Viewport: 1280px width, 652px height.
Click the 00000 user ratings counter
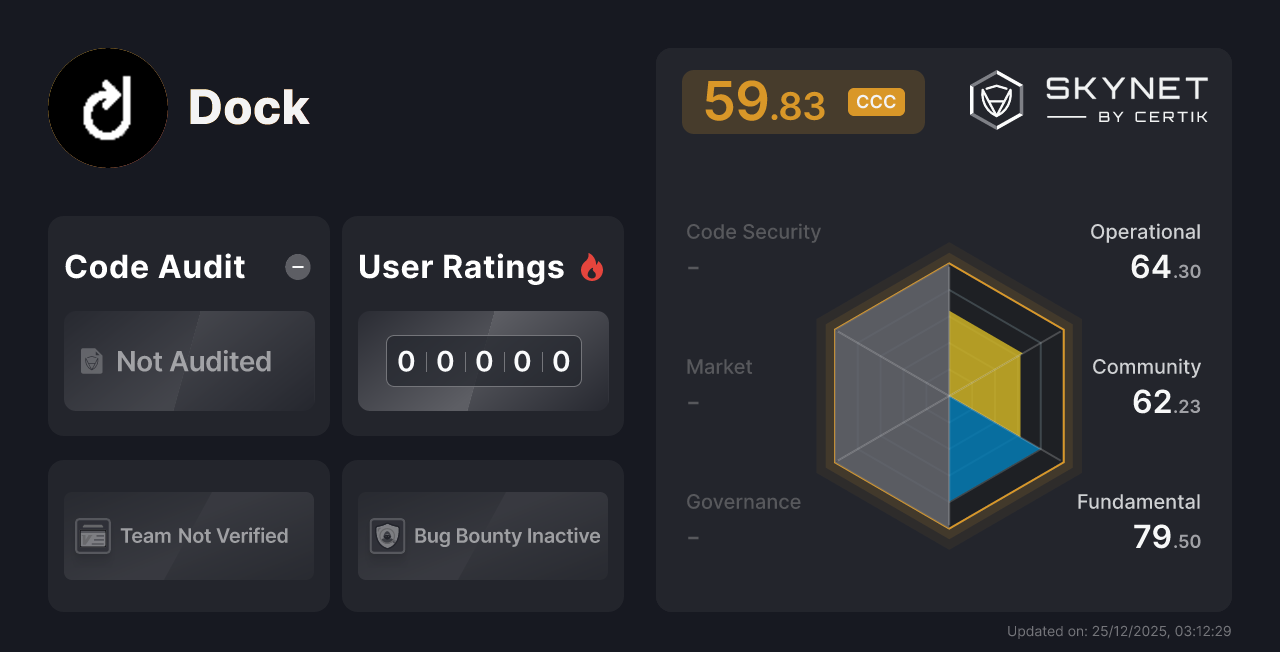click(483, 361)
